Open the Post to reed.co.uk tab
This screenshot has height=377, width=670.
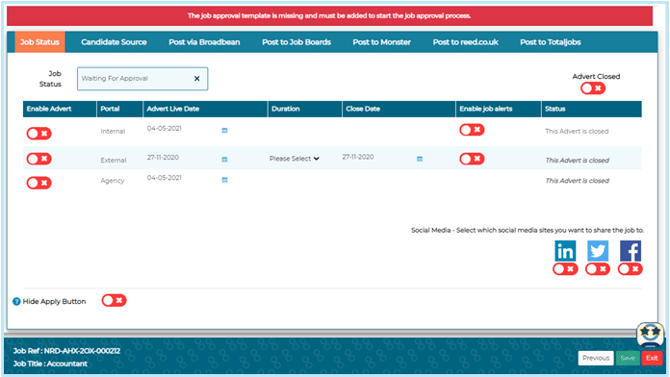click(x=465, y=42)
